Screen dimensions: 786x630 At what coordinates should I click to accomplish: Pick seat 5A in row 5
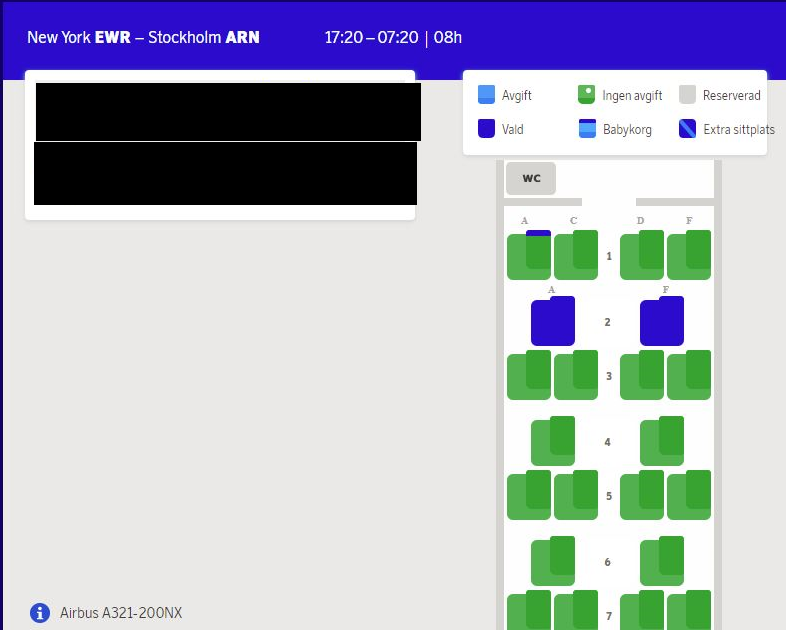coord(529,496)
